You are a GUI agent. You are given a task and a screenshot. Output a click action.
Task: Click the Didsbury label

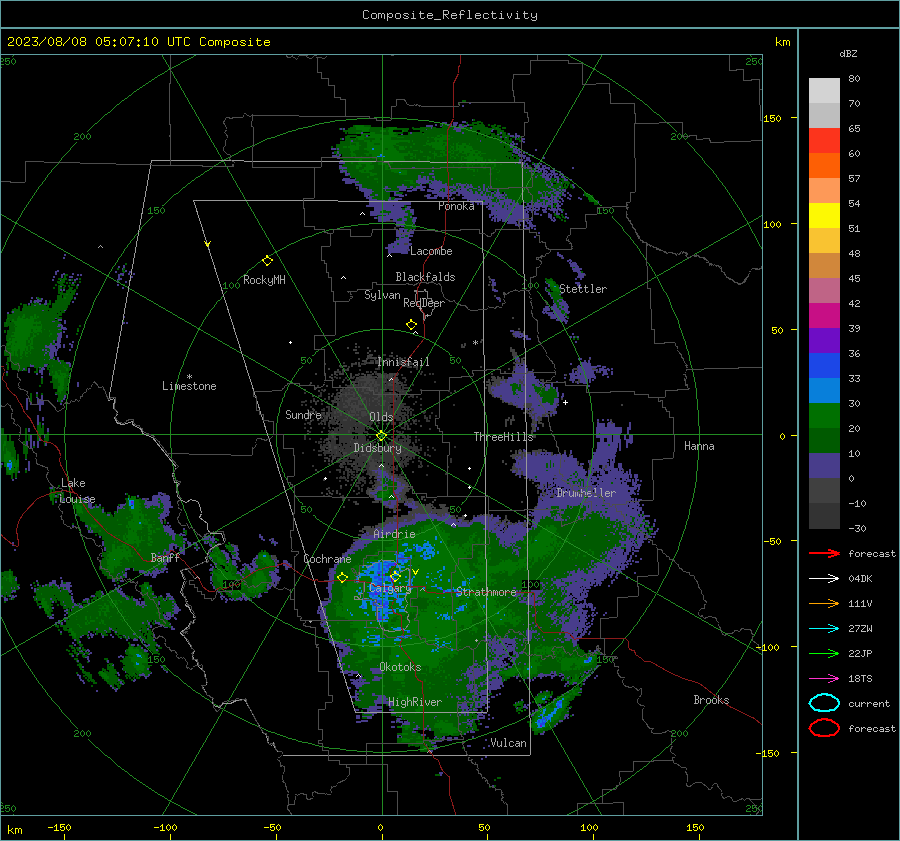378,448
